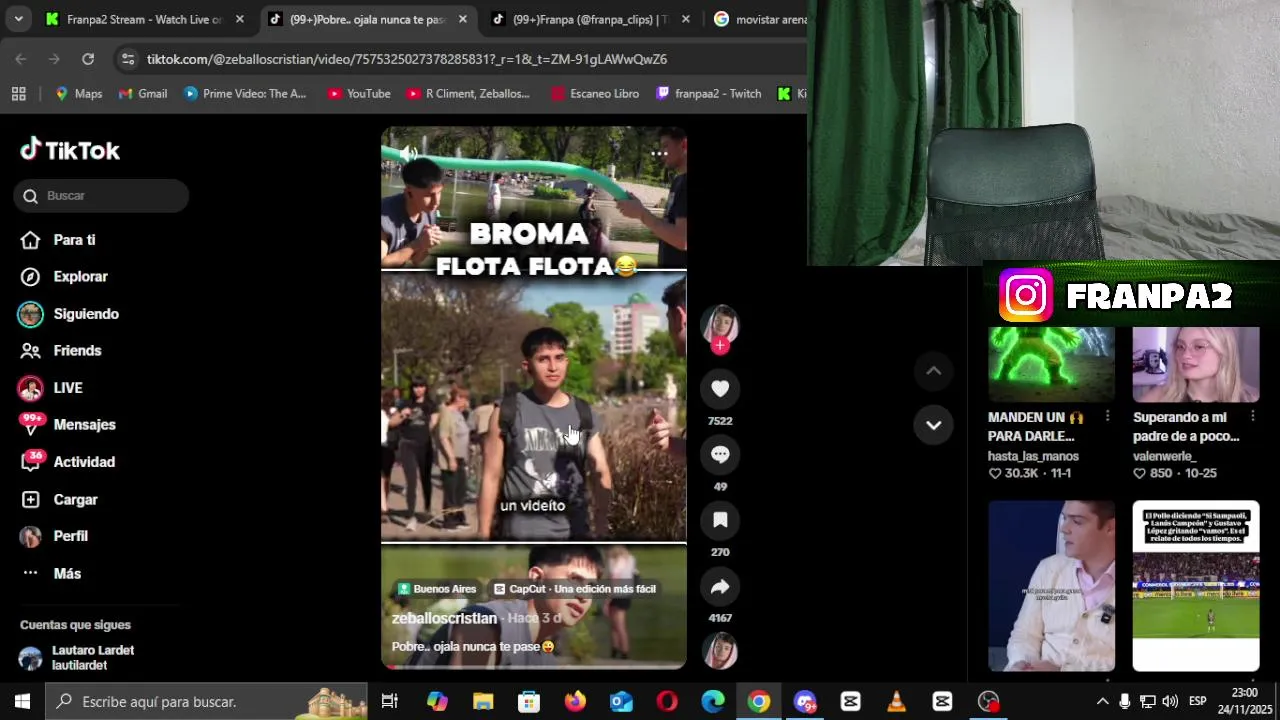Screen dimensions: 1280x720
Task: Open zeballoscristian username link
Action: pos(444,618)
